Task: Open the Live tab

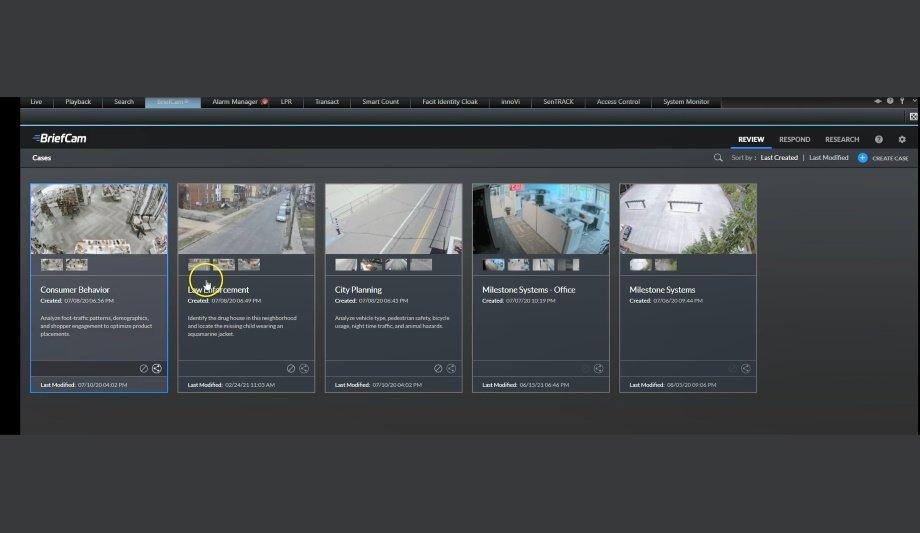Action: [x=36, y=102]
